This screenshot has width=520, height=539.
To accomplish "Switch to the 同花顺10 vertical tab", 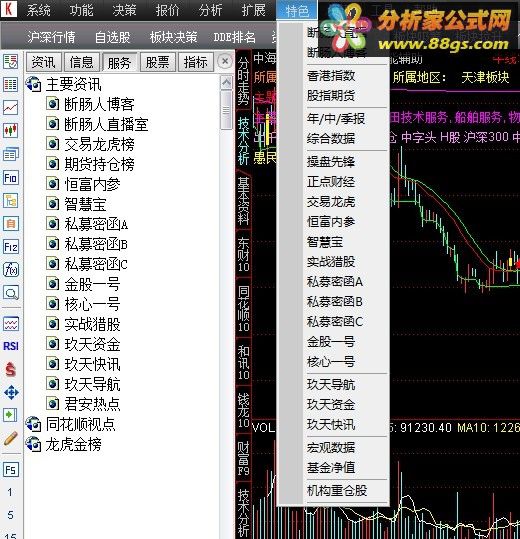I will [243, 309].
